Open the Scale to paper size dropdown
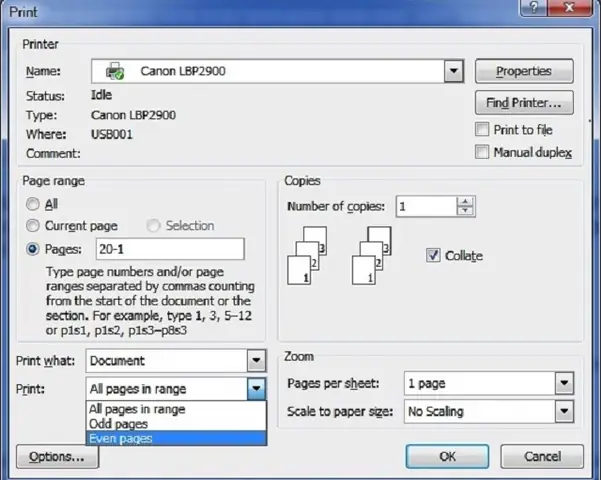This screenshot has width=601, height=480. [564, 411]
